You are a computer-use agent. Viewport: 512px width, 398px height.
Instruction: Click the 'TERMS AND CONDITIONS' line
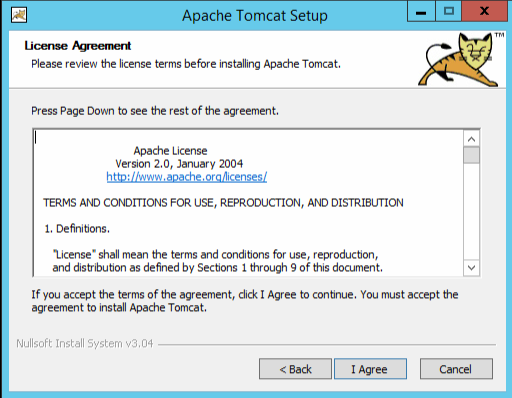pyautogui.click(x=223, y=203)
